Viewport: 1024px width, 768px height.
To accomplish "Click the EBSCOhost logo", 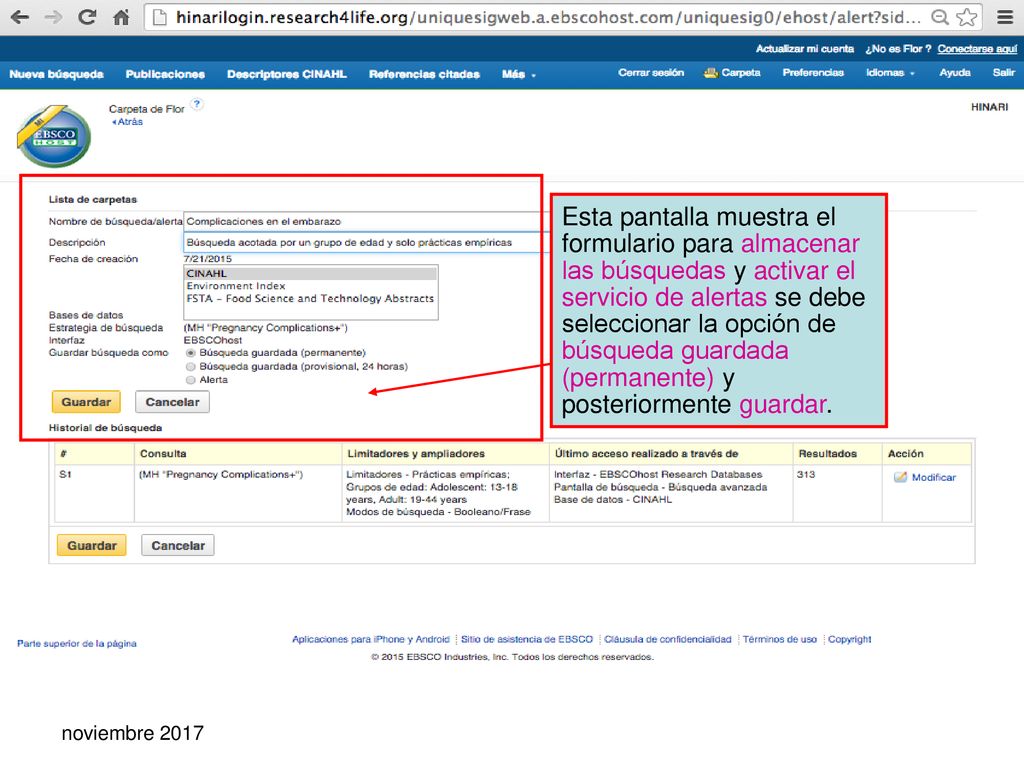I will click(x=54, y=136).
